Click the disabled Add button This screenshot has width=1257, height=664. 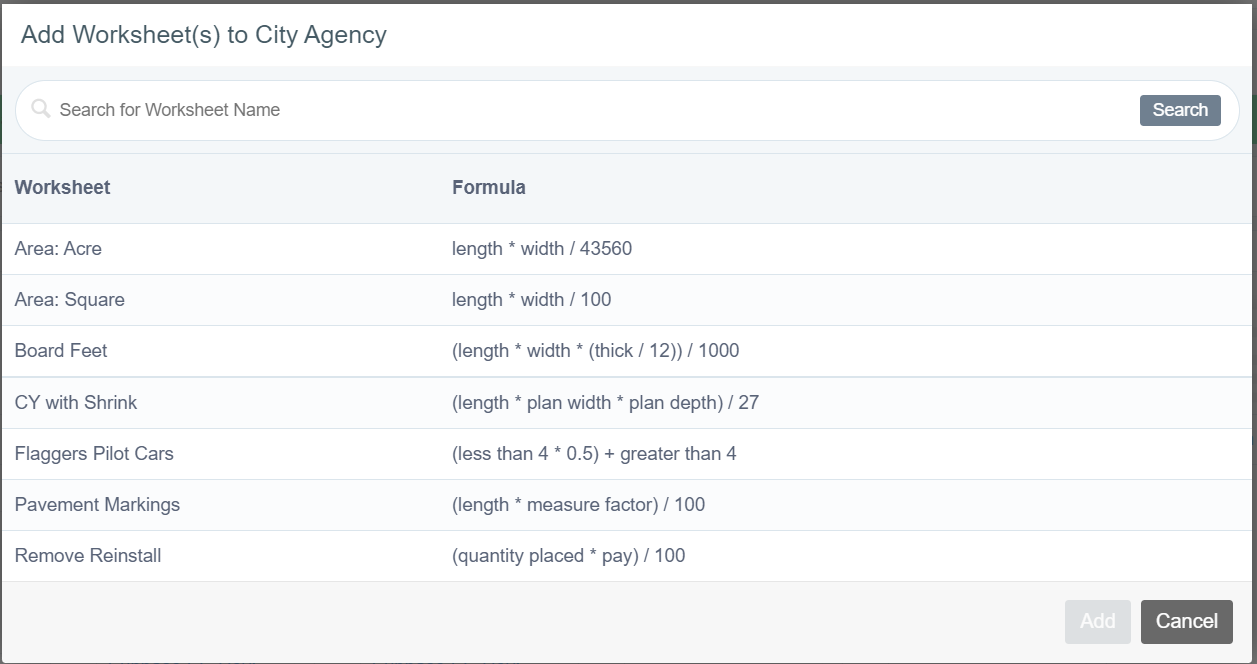click(1097, 621)
